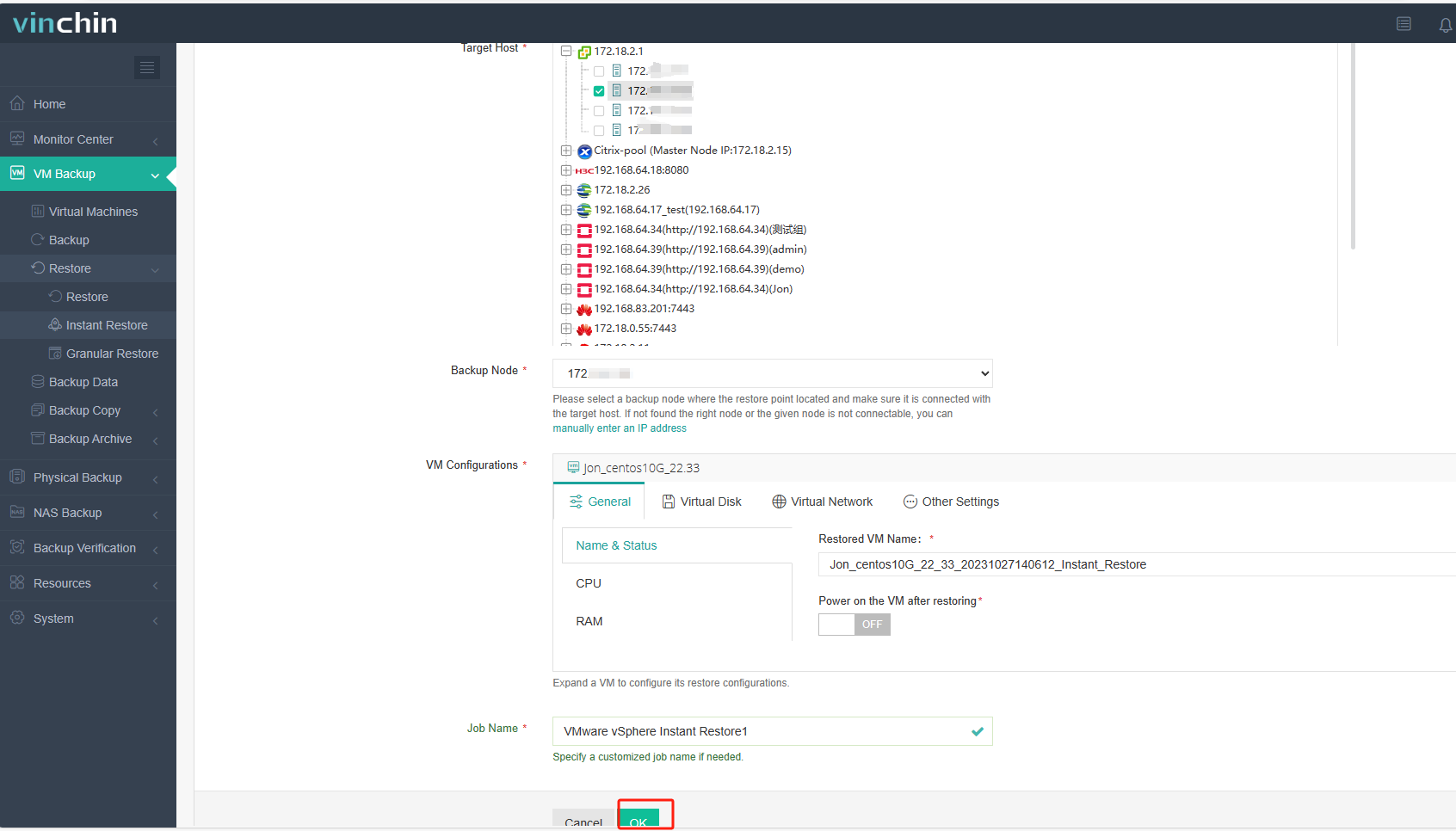Click the System gear icon

[x=17, y=618]
